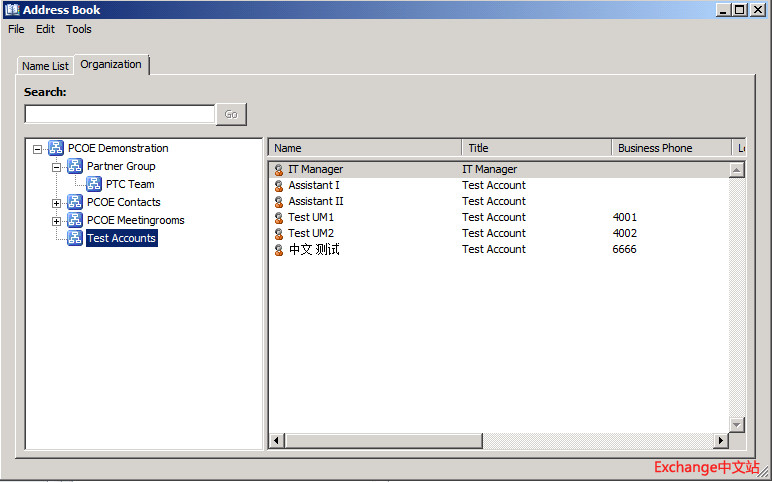Click into the Search text field
This screenshot has width=772, height=482.
tap(119, 114)
